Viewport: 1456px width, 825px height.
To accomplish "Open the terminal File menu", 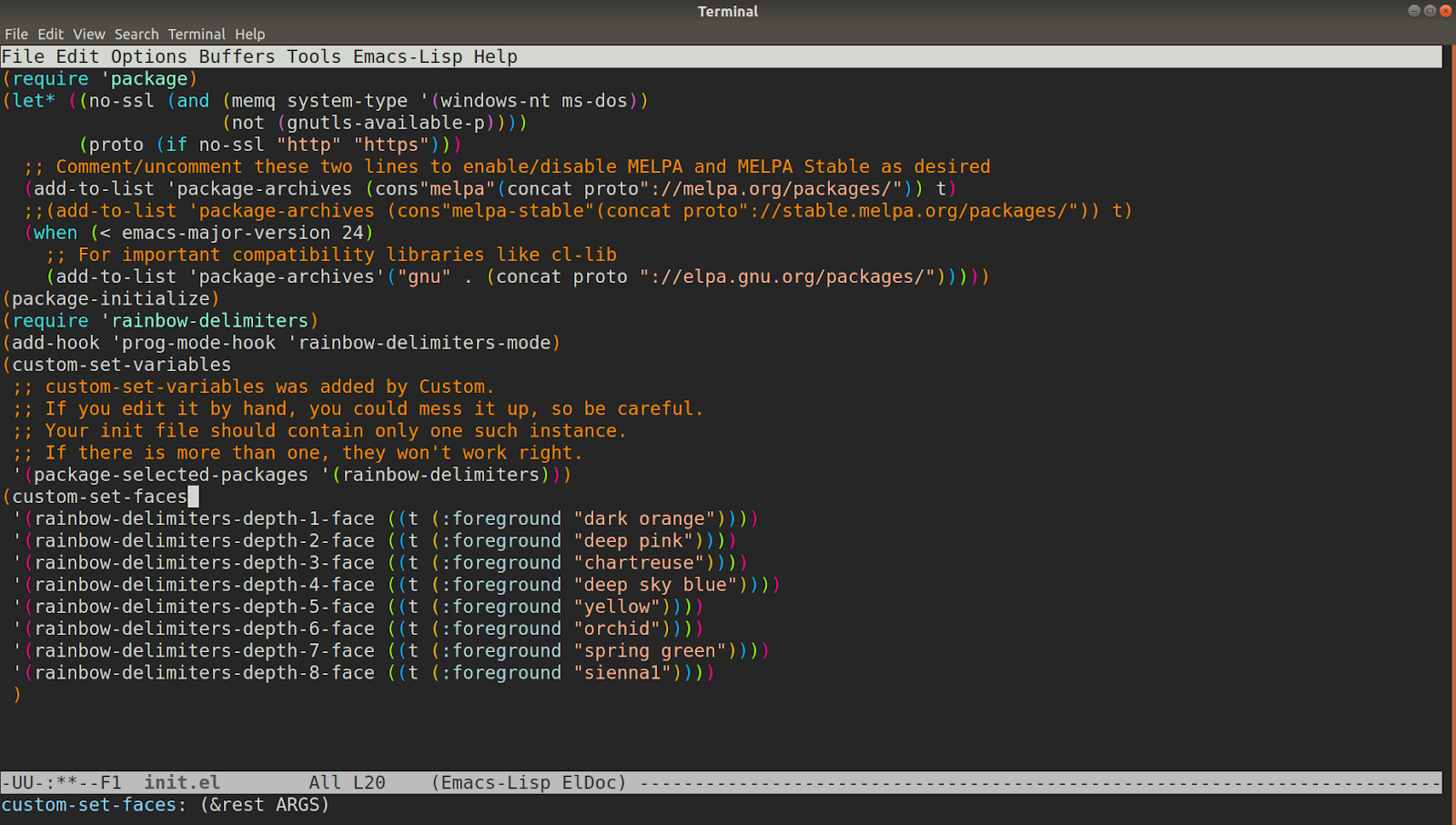I will (16, 35).
